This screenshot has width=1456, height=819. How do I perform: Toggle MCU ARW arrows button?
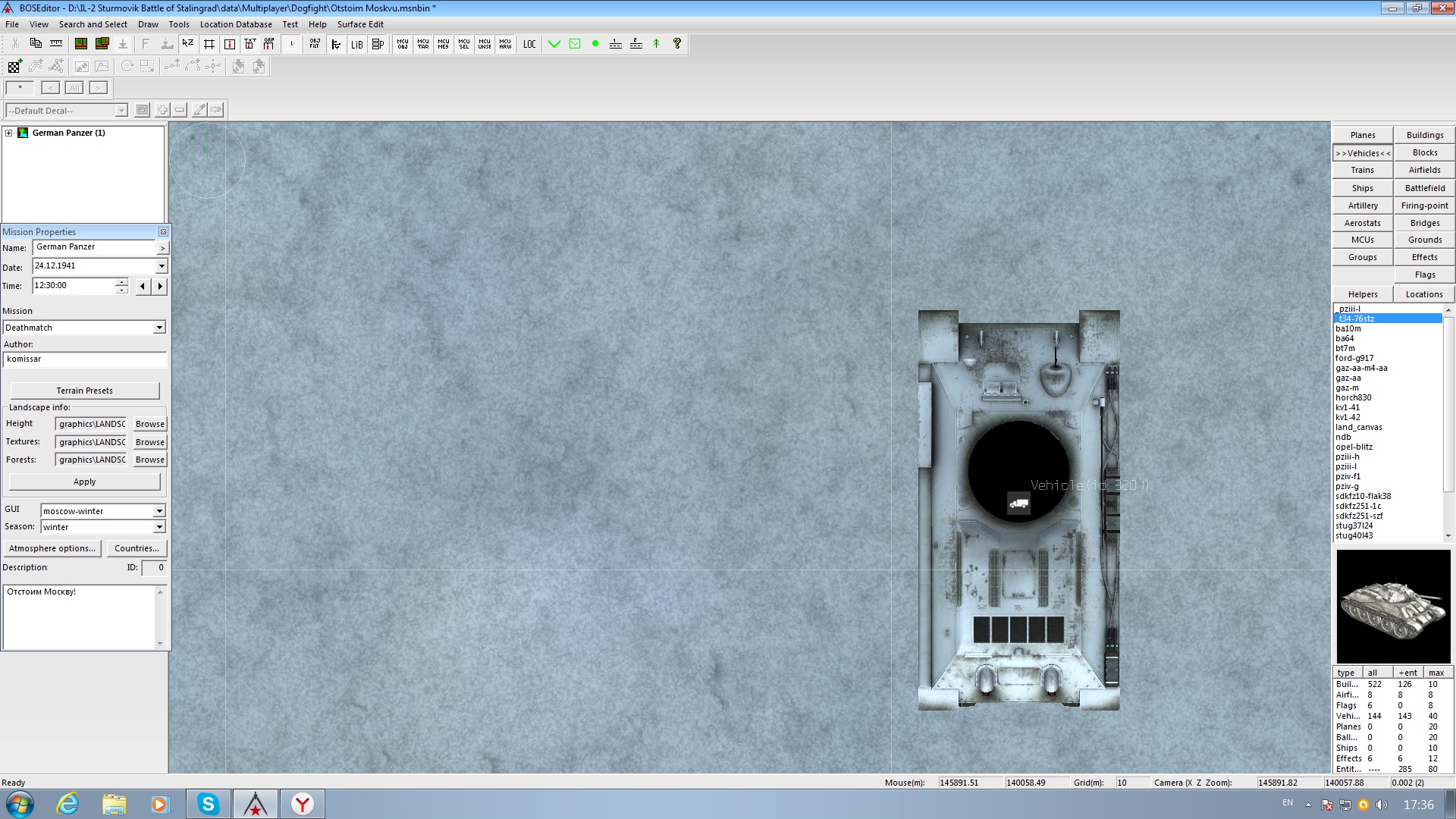pos(505,44)
